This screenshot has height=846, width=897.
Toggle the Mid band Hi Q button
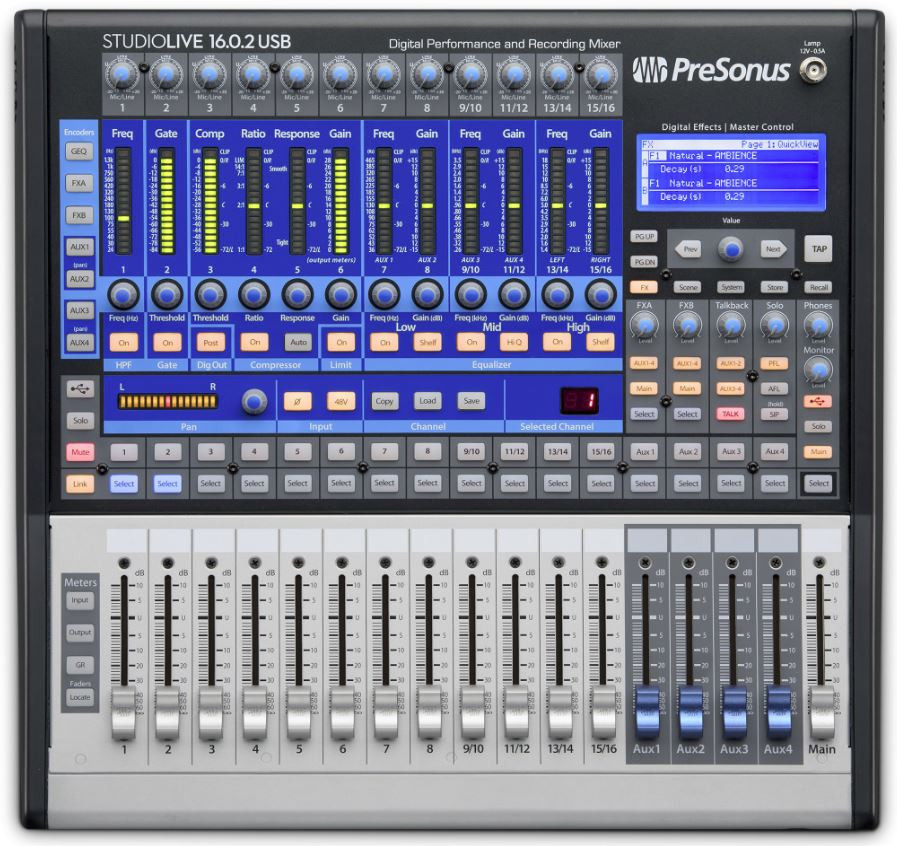pos(514,342)
